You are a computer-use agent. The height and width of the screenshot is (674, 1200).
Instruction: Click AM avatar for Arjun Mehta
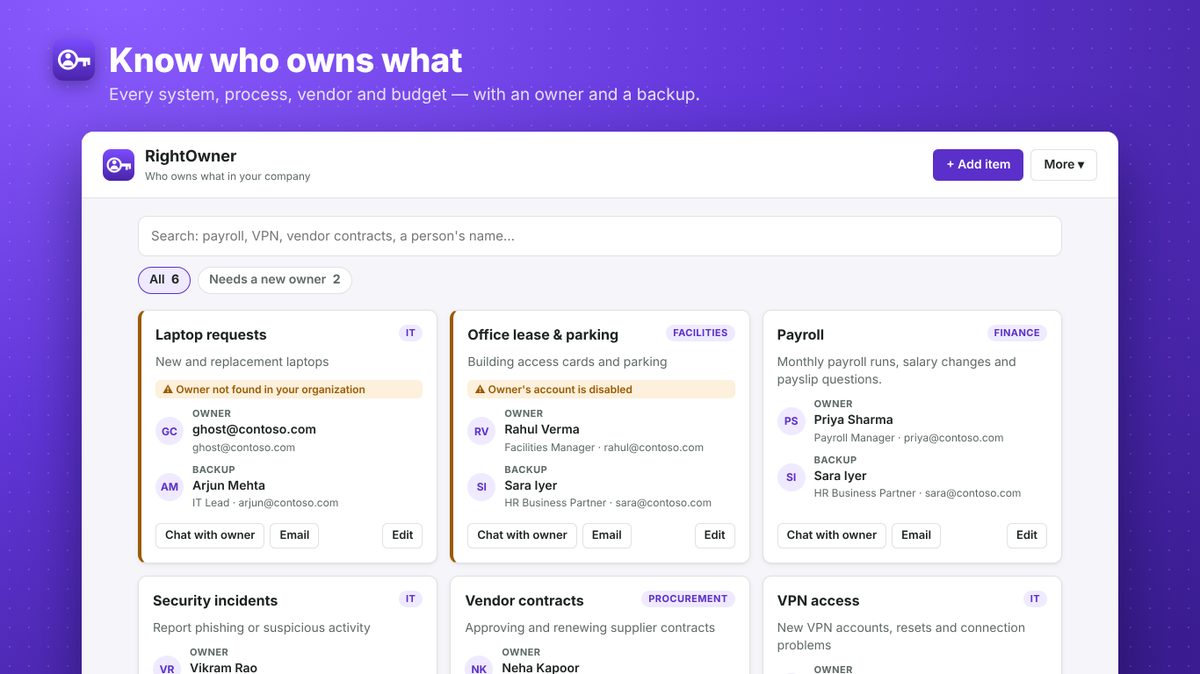(170, 487)
